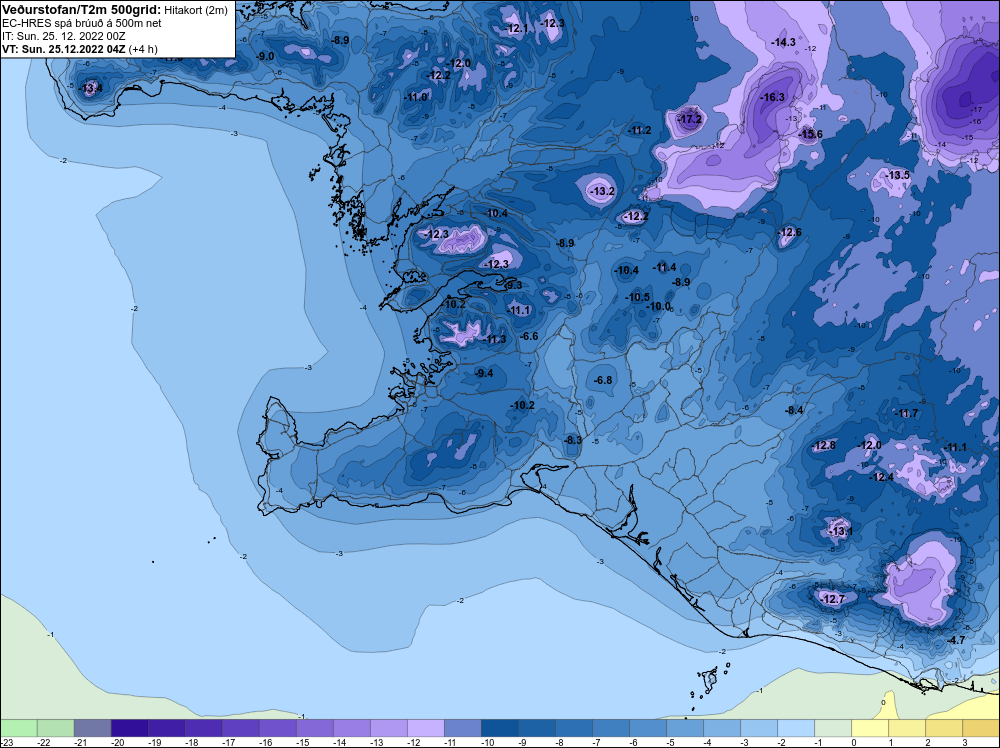Click the -10.5 temperature label

point(637,297)
